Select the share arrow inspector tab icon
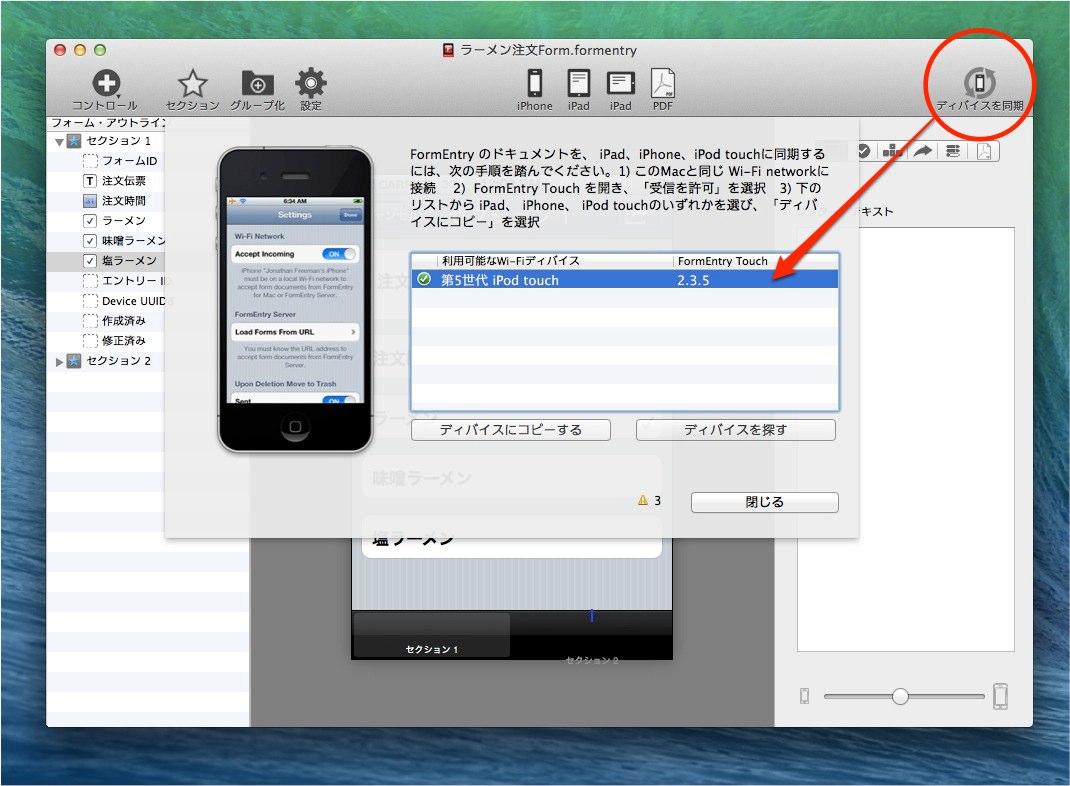The height and width of the screenshot is (786, 1070). [x=923, y=151]
